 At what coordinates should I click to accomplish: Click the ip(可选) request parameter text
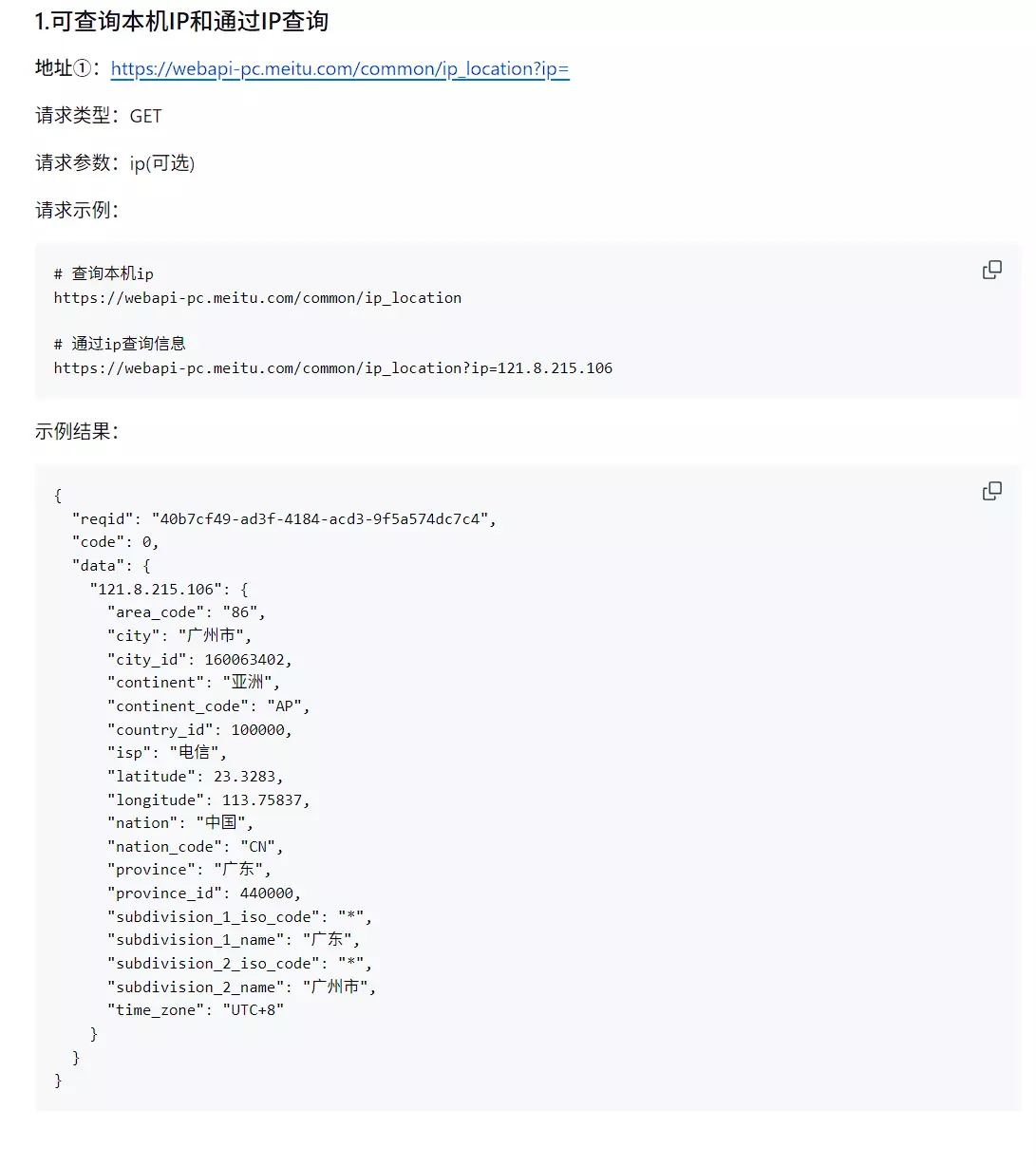161,163
